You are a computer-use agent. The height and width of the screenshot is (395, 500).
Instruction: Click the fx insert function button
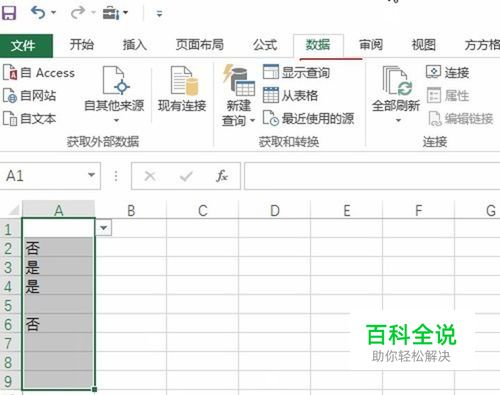(x=222, y=176)
